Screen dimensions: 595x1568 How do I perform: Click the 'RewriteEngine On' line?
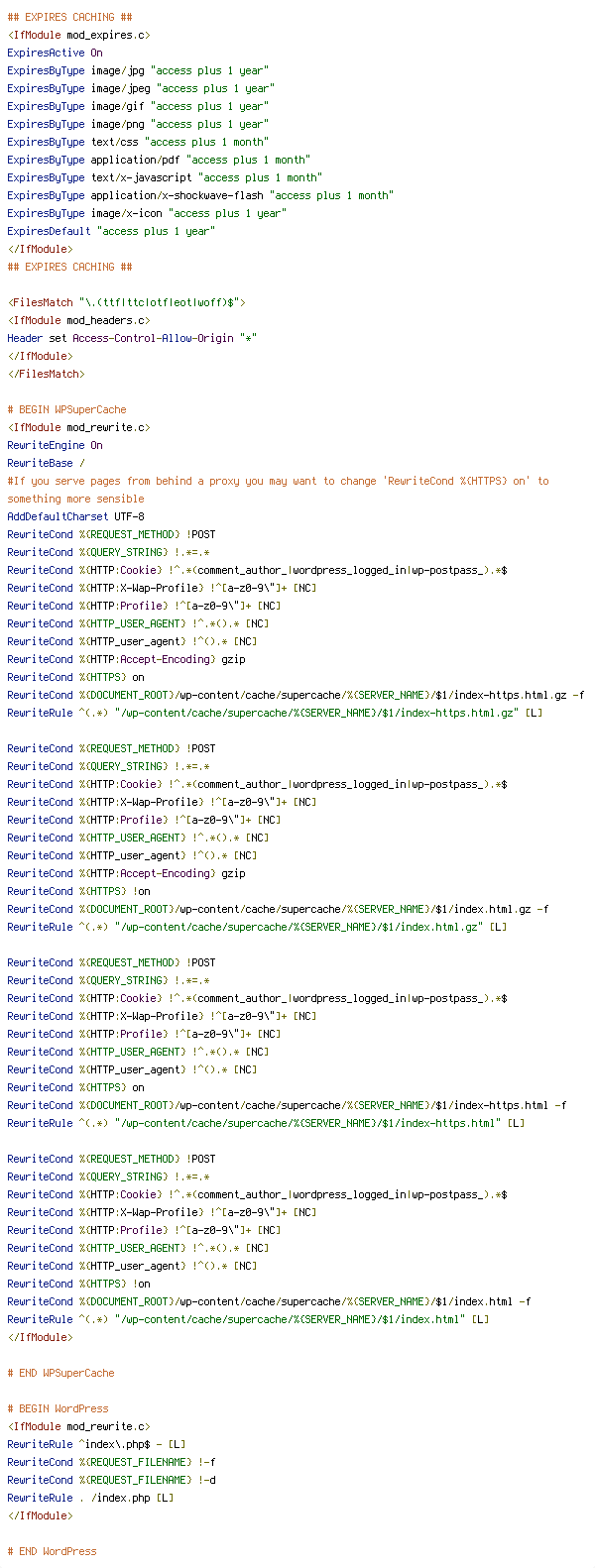click(x=55, y=445)
